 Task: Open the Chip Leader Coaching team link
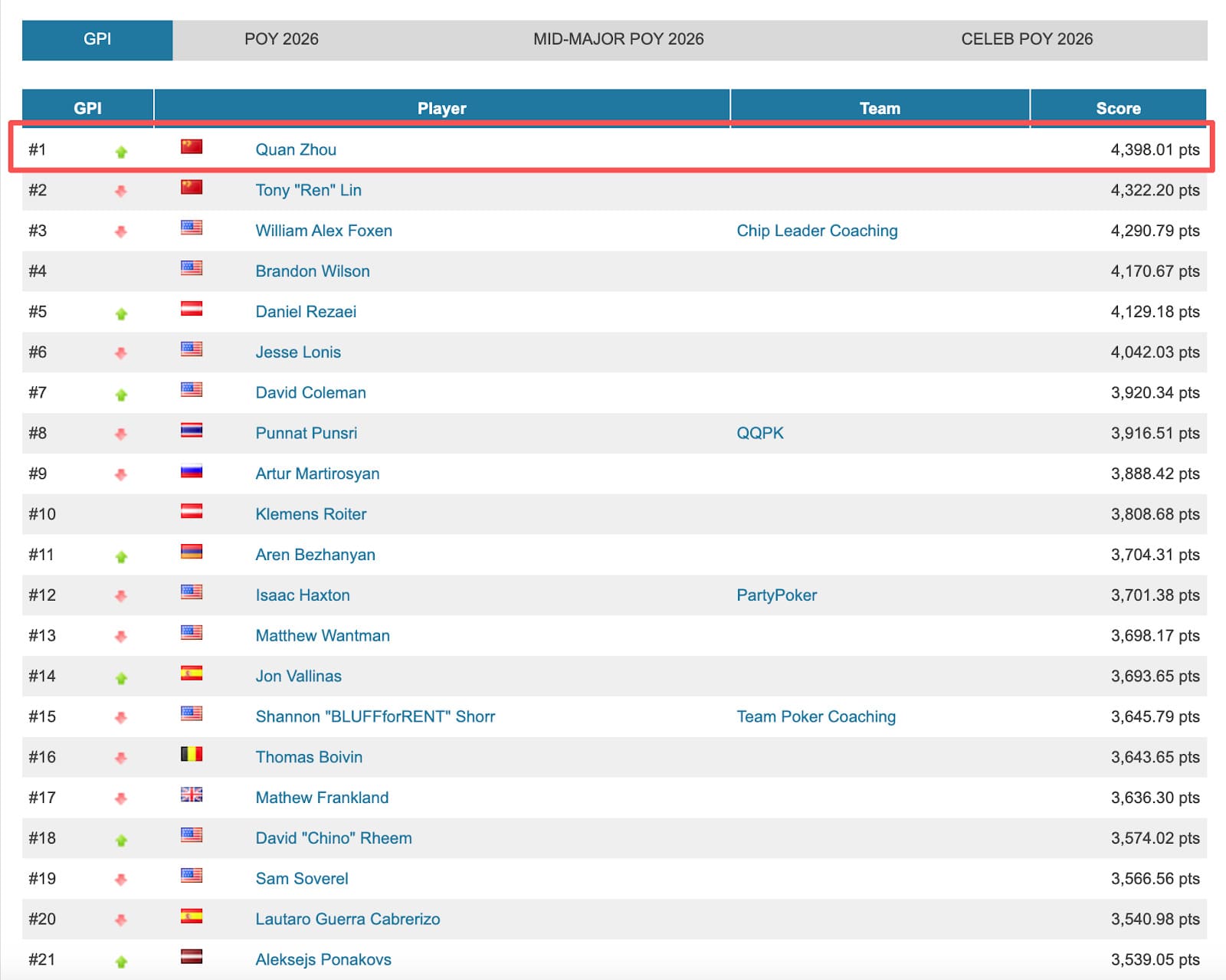click(817, 231)
